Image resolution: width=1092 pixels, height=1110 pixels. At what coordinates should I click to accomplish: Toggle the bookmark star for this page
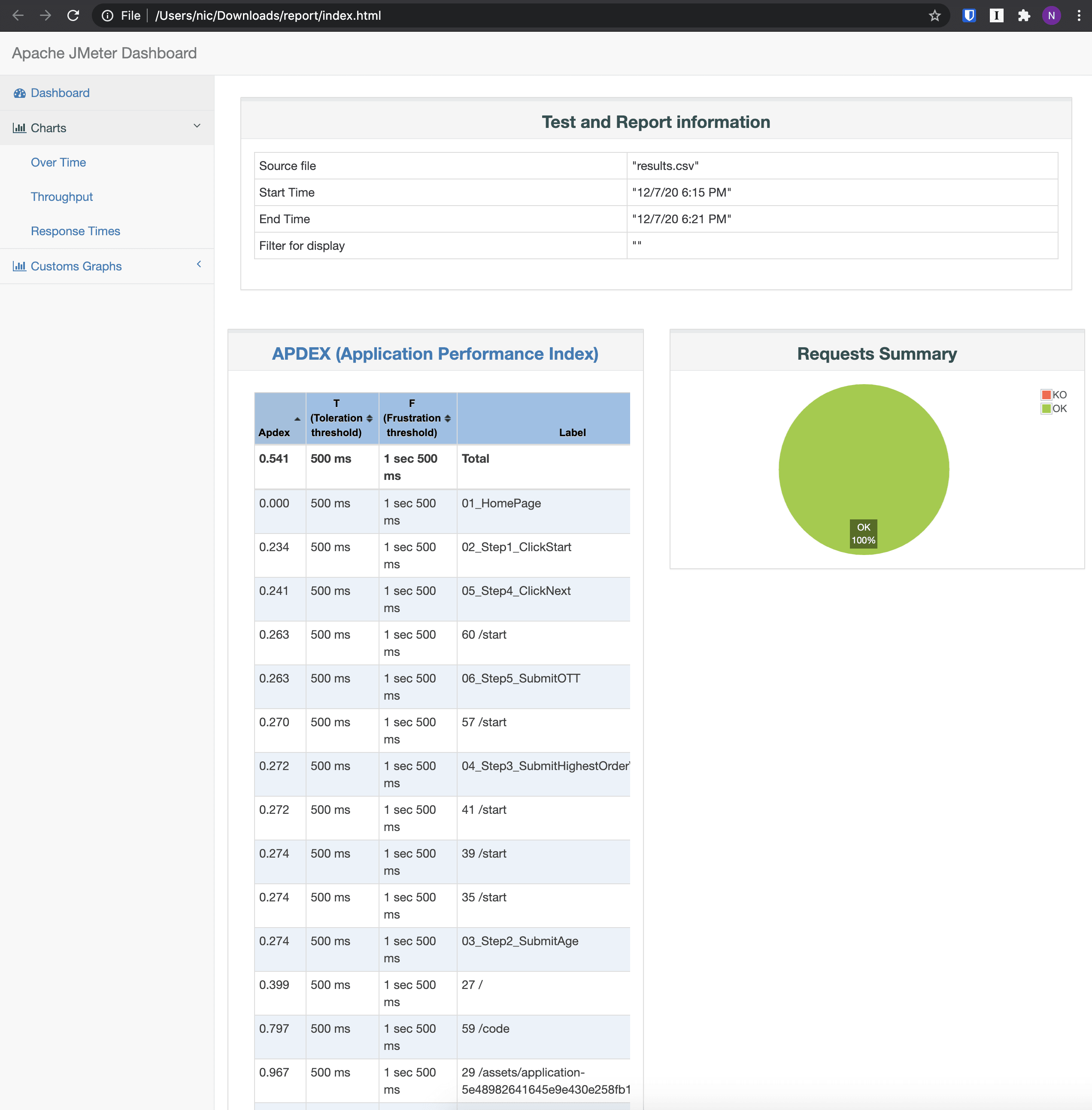[x=935, y=15]
